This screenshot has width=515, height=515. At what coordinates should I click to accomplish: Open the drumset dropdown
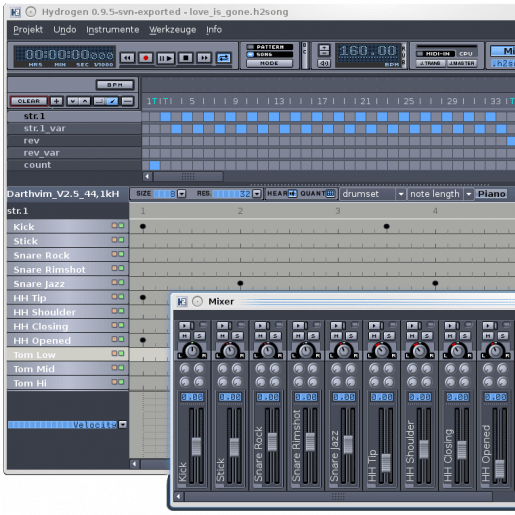click(373, 194)
